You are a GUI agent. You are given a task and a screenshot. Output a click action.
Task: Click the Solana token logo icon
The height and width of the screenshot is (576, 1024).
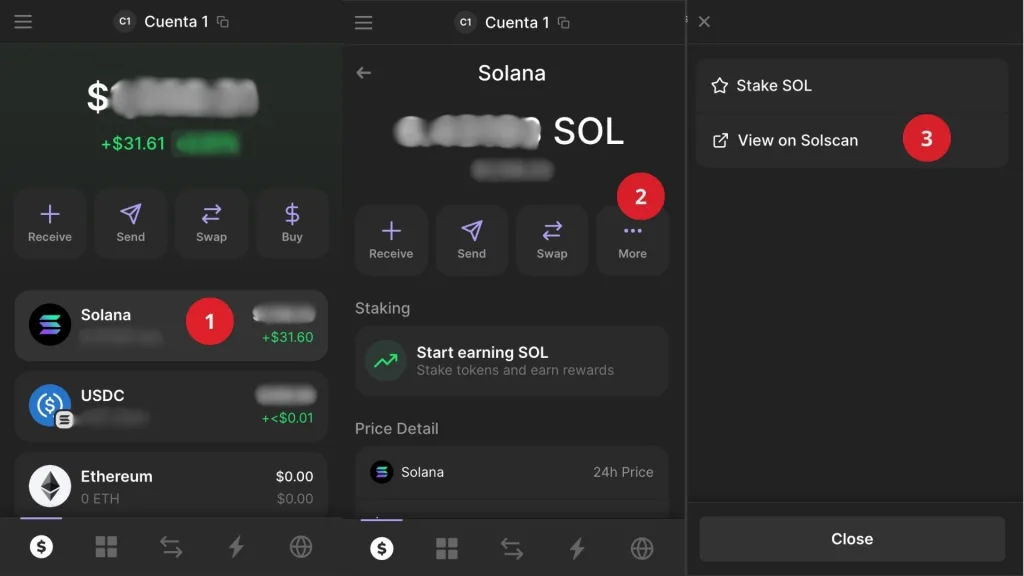click(50, 325)
